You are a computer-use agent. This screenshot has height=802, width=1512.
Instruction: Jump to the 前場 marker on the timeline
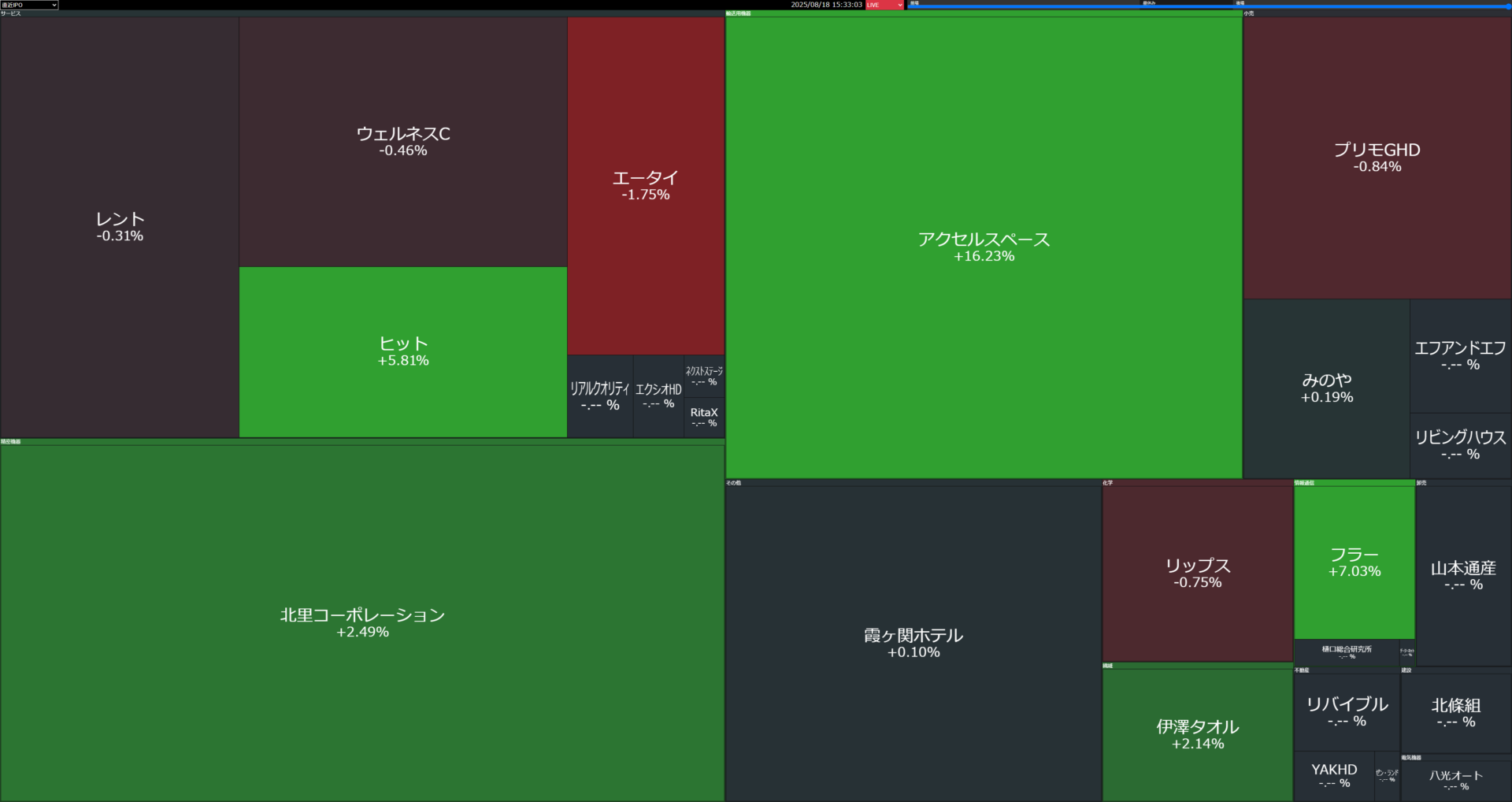[x=914, y=2]
